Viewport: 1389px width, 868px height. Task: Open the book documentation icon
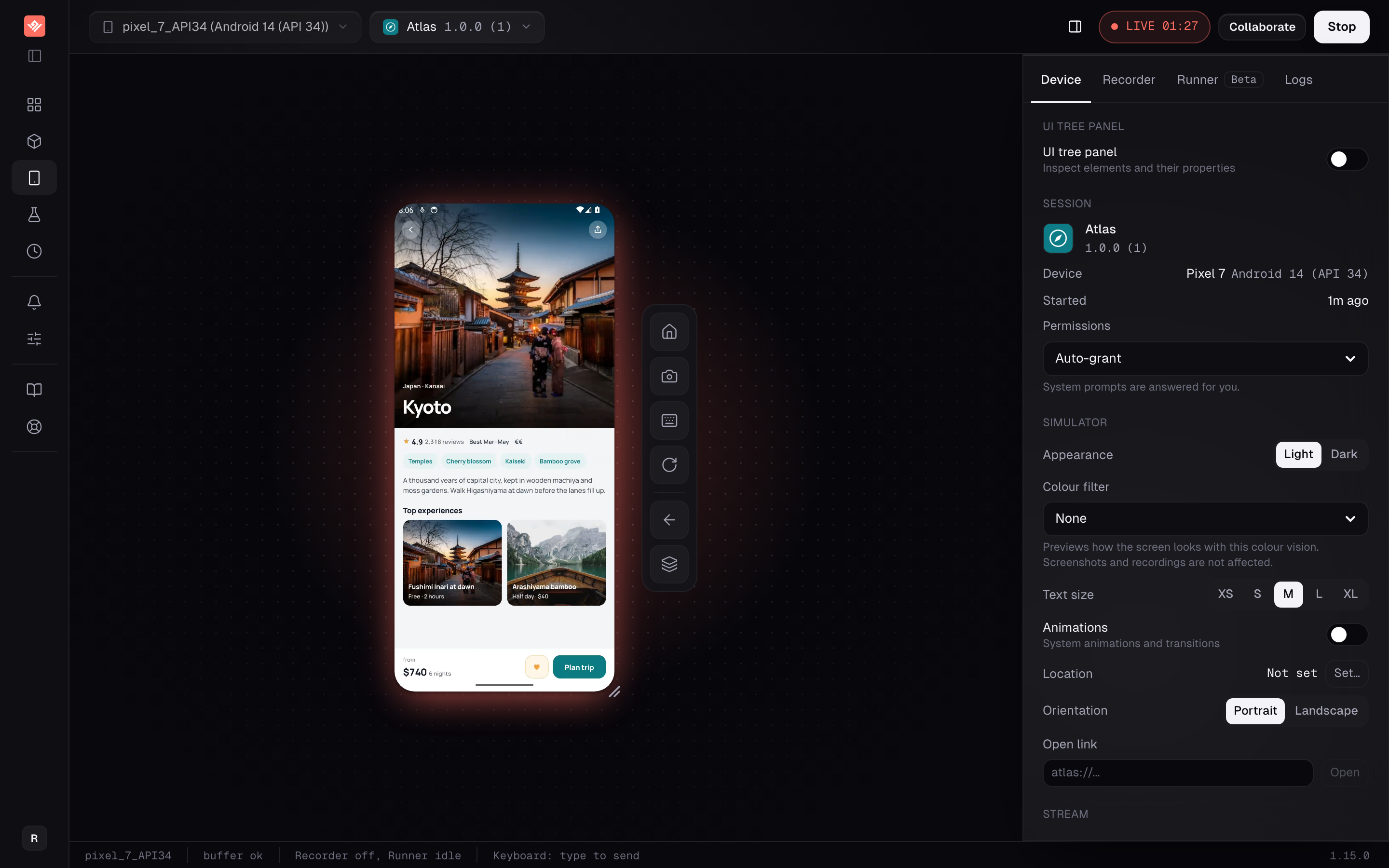(34, 390)
